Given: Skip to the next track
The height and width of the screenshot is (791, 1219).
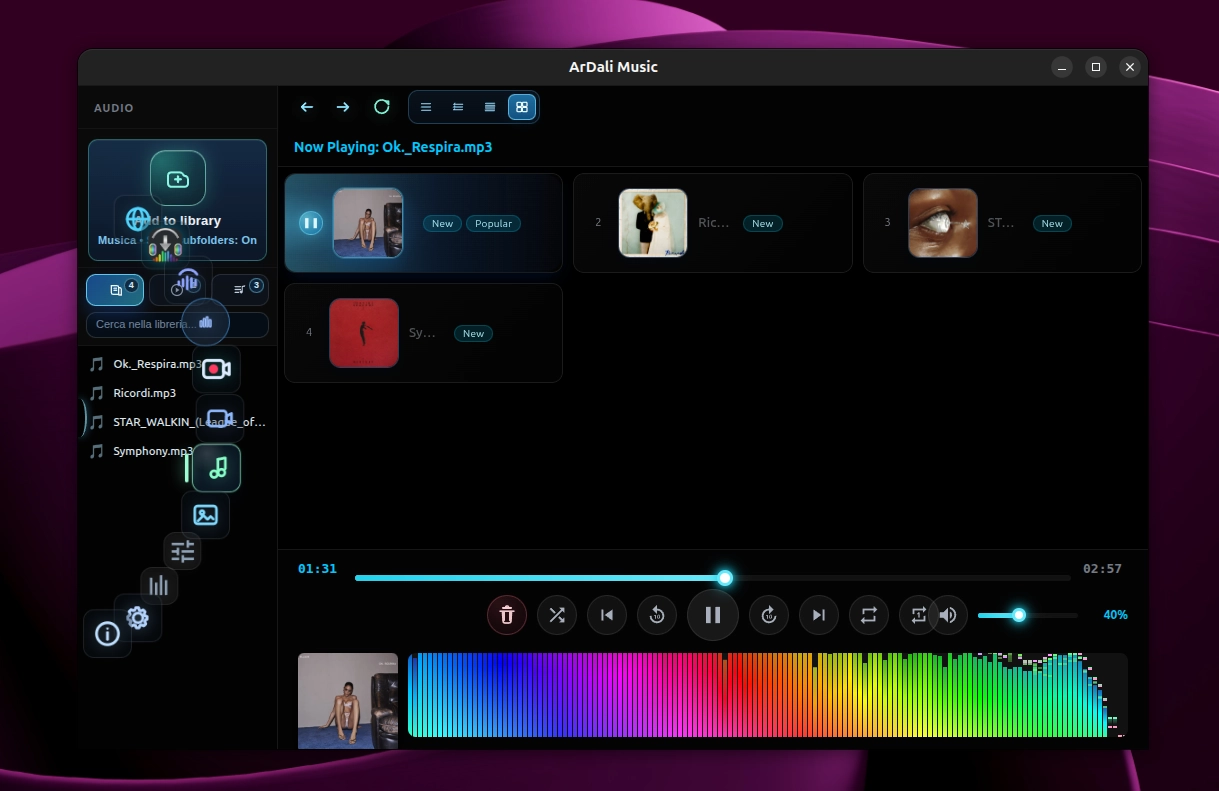Looking at the screenshot, I should [x=819, y=615].
